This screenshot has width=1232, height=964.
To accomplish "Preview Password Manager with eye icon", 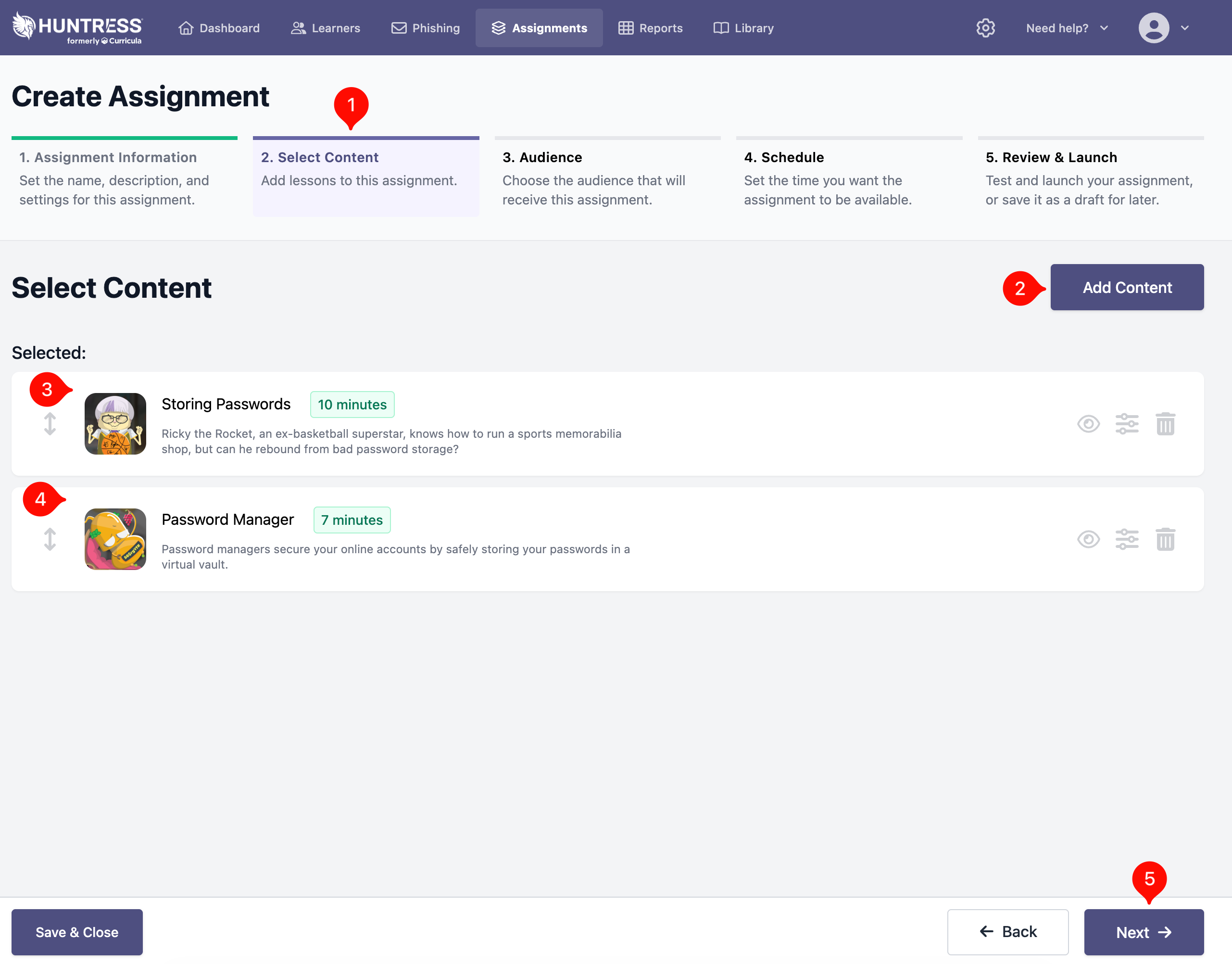I will 1088,540.
